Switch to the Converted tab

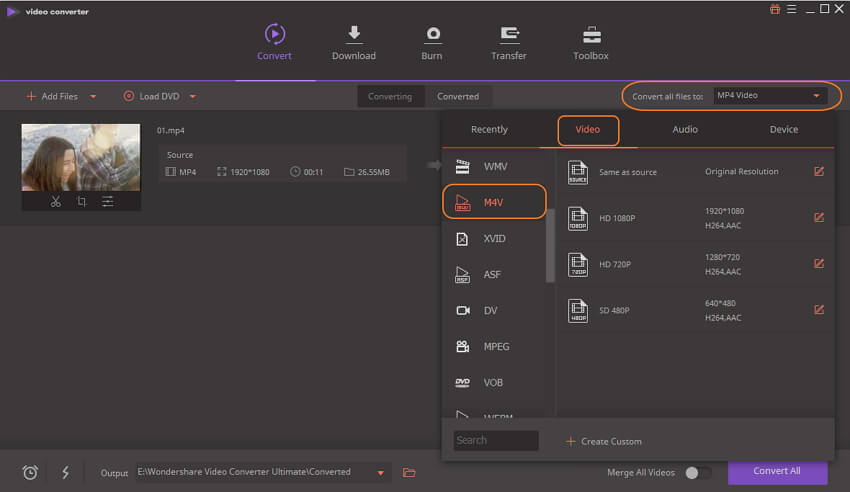458,96
